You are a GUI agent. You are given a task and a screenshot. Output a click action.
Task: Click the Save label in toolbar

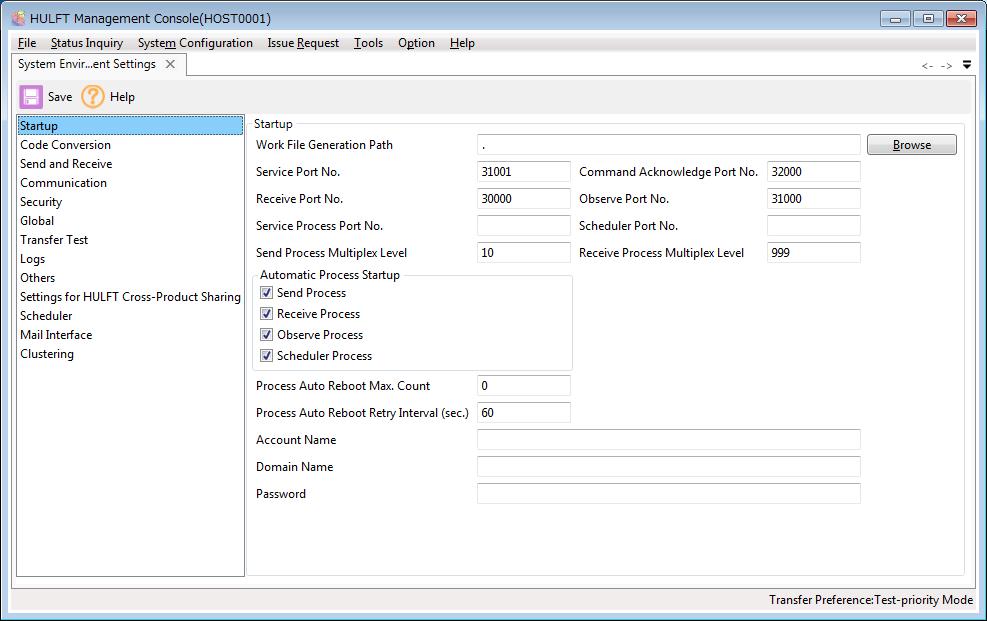click(x=60, y=97)
